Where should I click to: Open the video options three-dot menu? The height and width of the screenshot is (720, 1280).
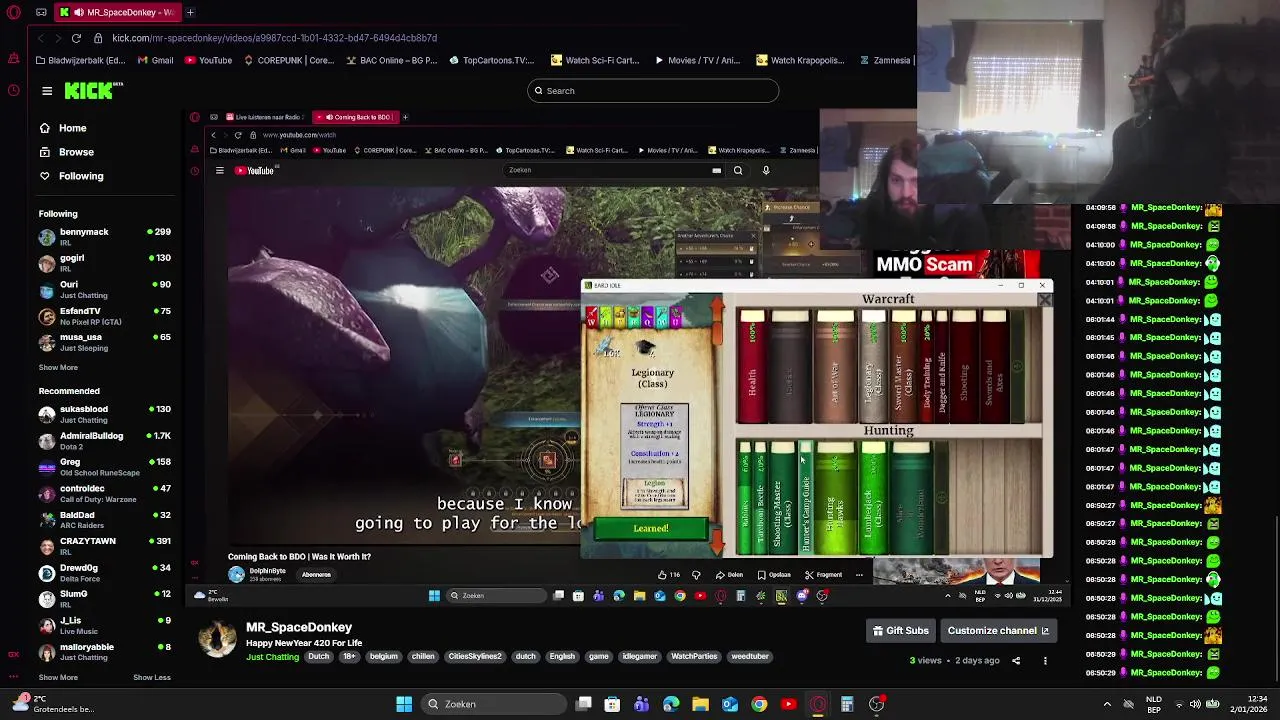(x=1045, y=661)
